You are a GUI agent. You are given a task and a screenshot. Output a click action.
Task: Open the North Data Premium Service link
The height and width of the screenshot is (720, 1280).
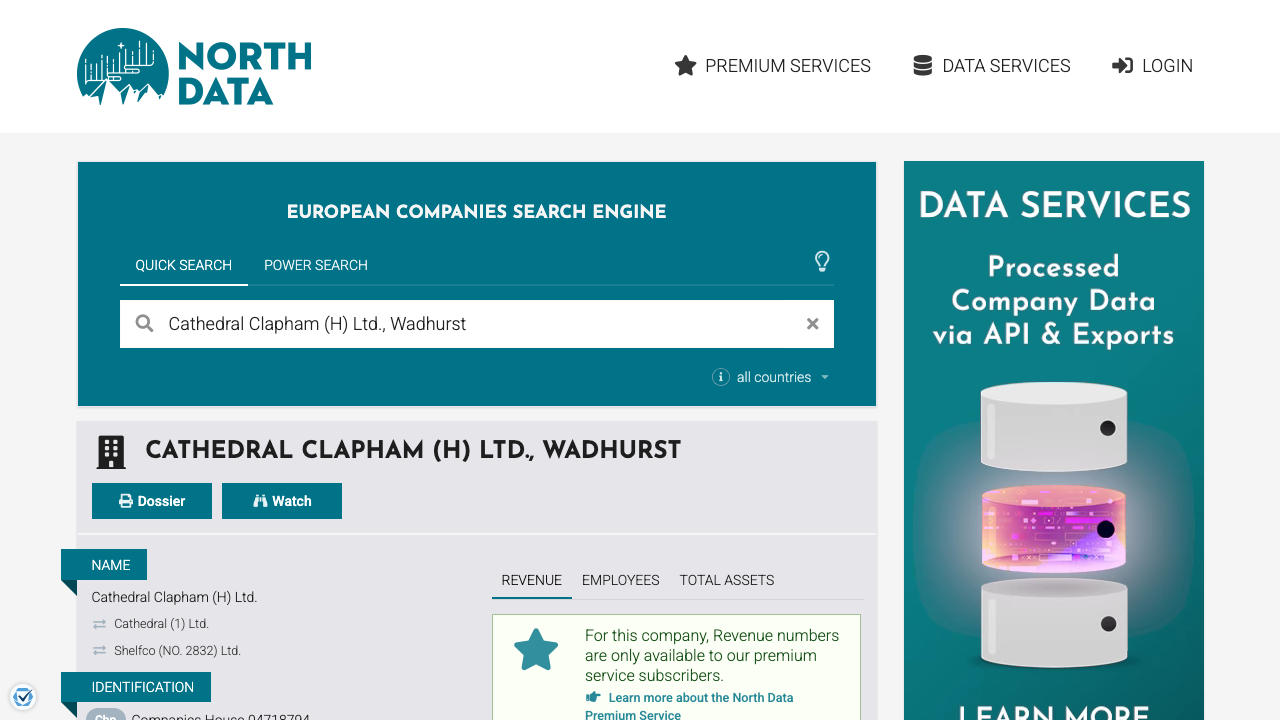tap(689, 697)
